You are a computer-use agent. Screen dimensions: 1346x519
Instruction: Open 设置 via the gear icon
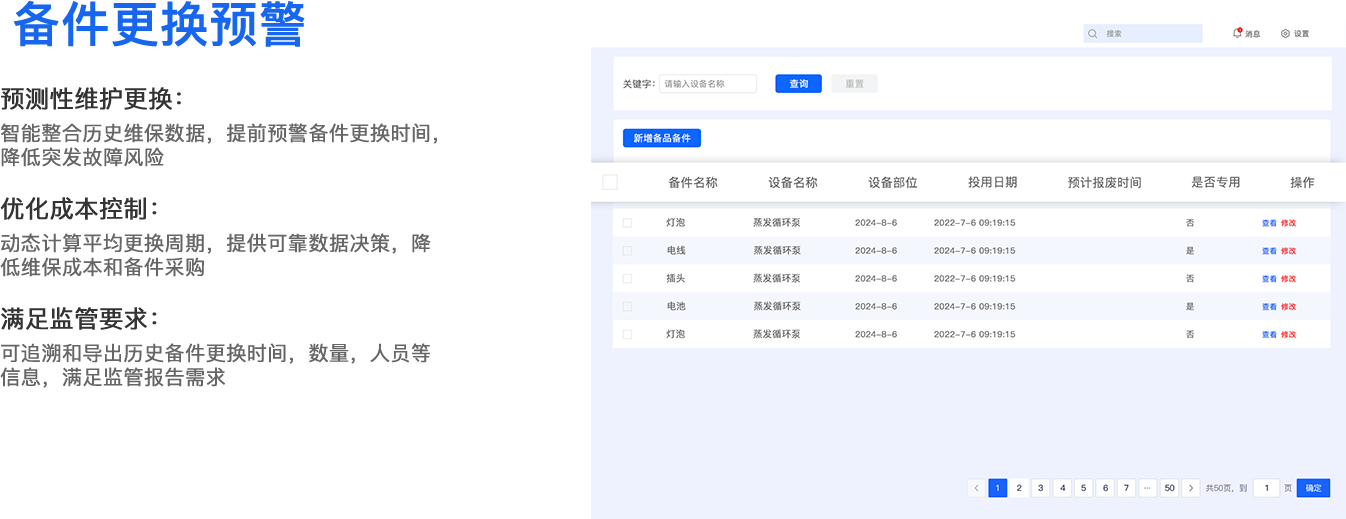[1286, 34]
